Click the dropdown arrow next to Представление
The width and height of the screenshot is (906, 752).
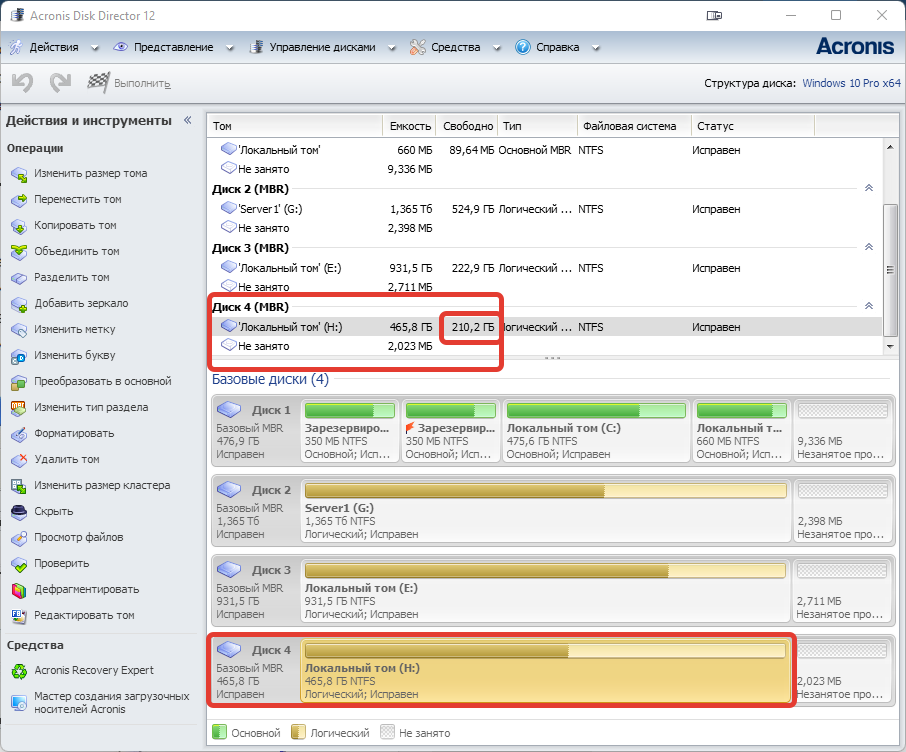[230, 48]
